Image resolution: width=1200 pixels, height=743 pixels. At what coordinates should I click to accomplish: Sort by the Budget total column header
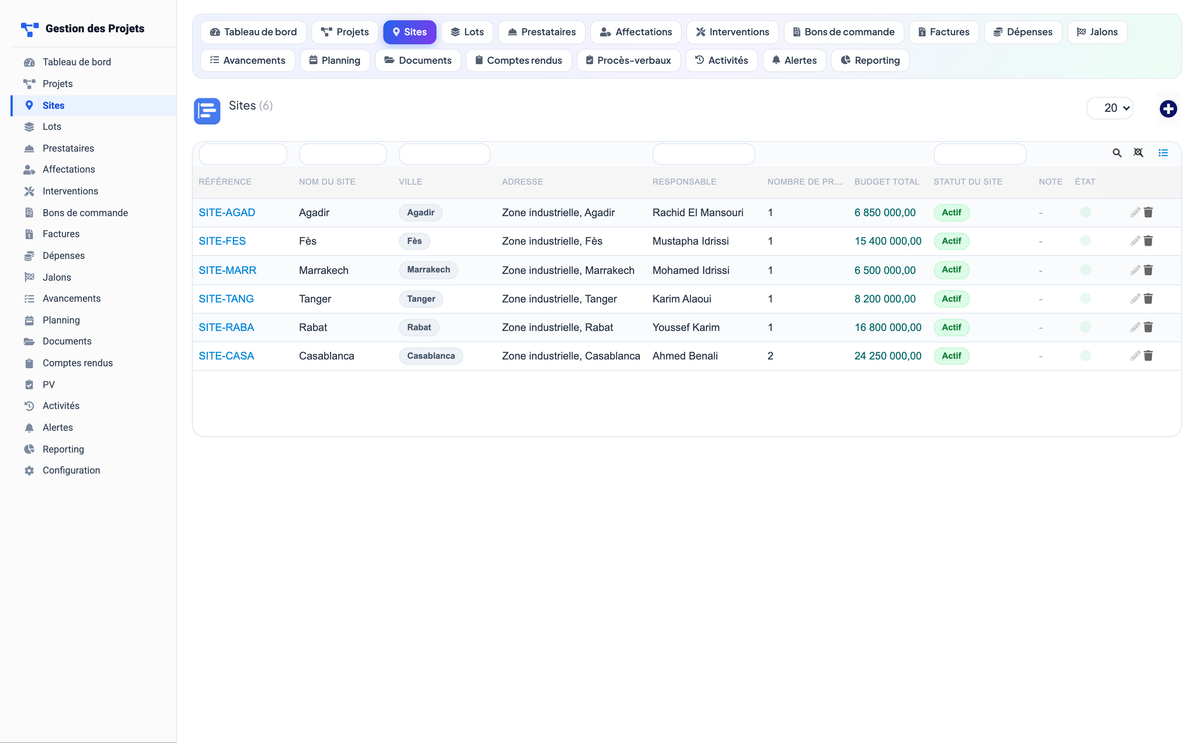(886, 182)
